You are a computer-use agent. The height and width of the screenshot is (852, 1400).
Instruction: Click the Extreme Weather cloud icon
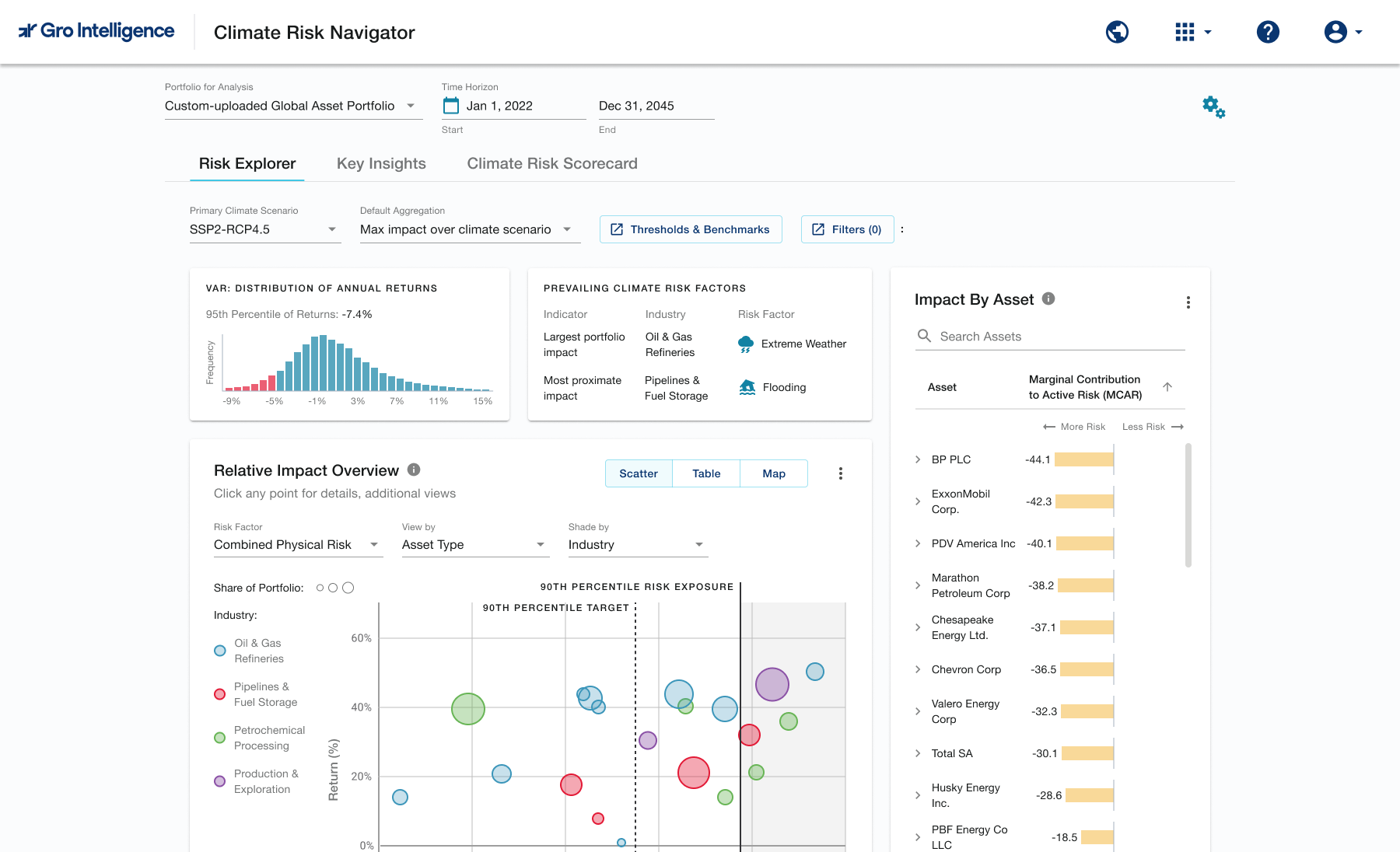click(x=746, y=344)
